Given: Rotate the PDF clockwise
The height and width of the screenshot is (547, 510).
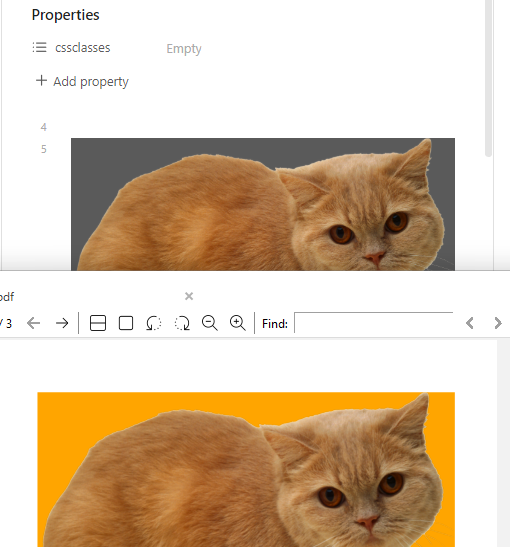Looking at the screenshot, I should (182, 323).
